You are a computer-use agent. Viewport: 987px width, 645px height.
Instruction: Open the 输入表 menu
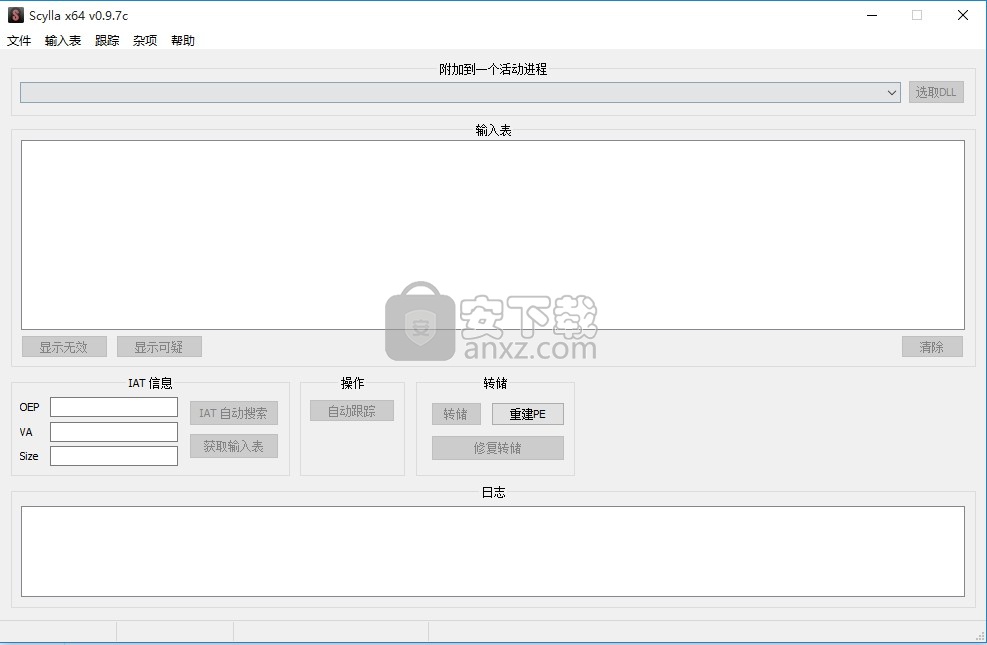63,40
